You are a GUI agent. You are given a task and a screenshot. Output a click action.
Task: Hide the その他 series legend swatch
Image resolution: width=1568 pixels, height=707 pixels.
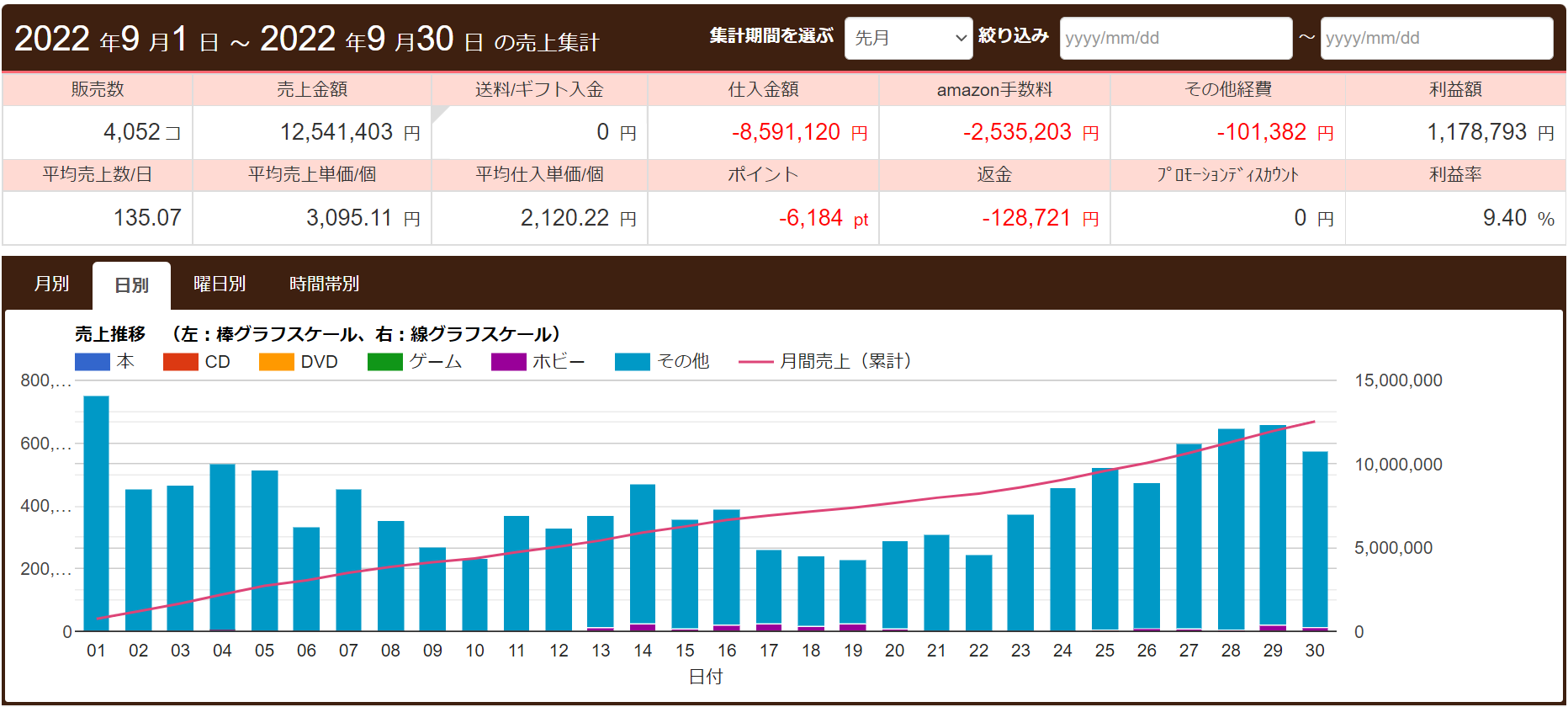632,362
